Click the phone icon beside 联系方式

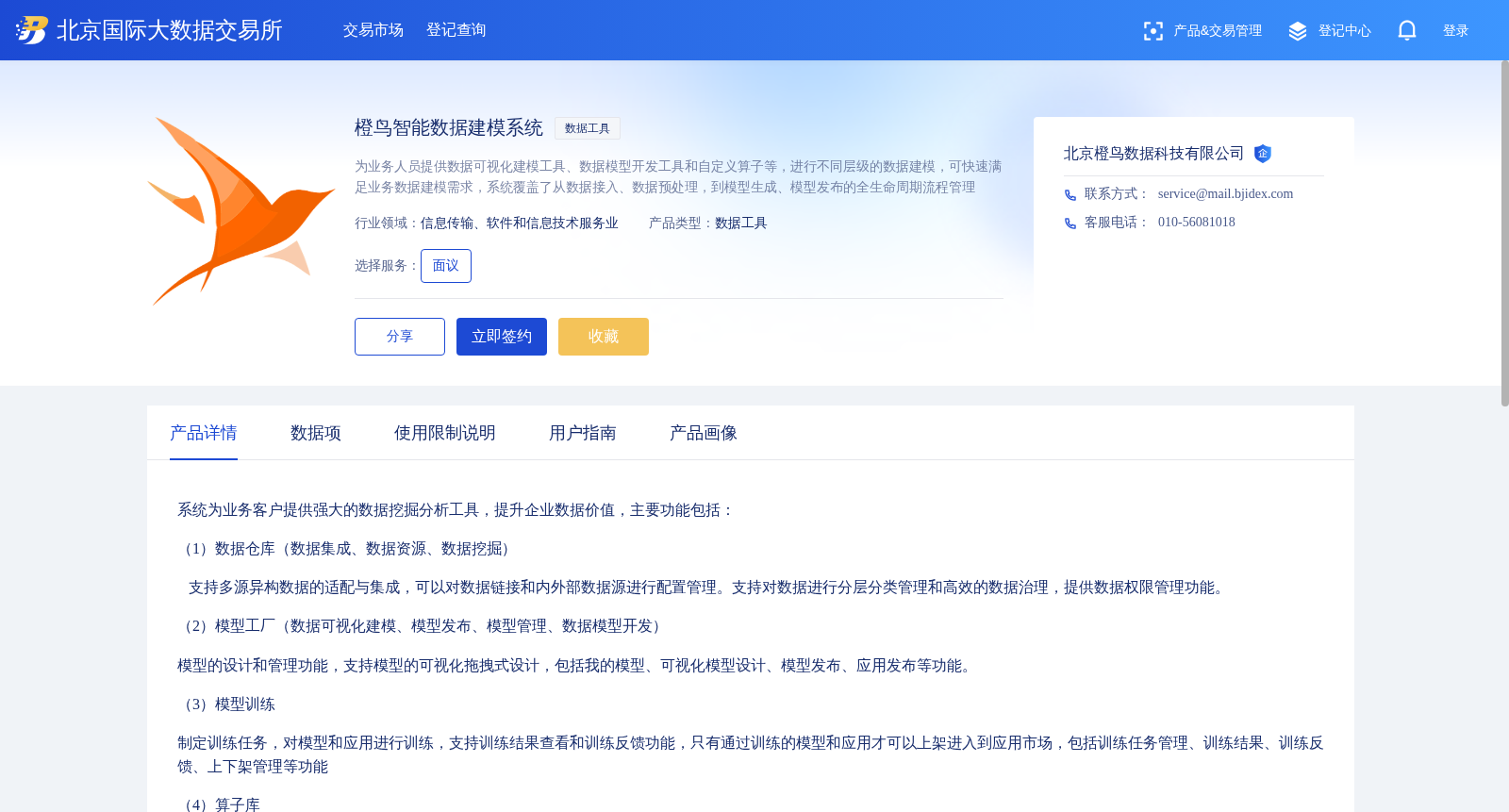click(x=1070, y=195)
